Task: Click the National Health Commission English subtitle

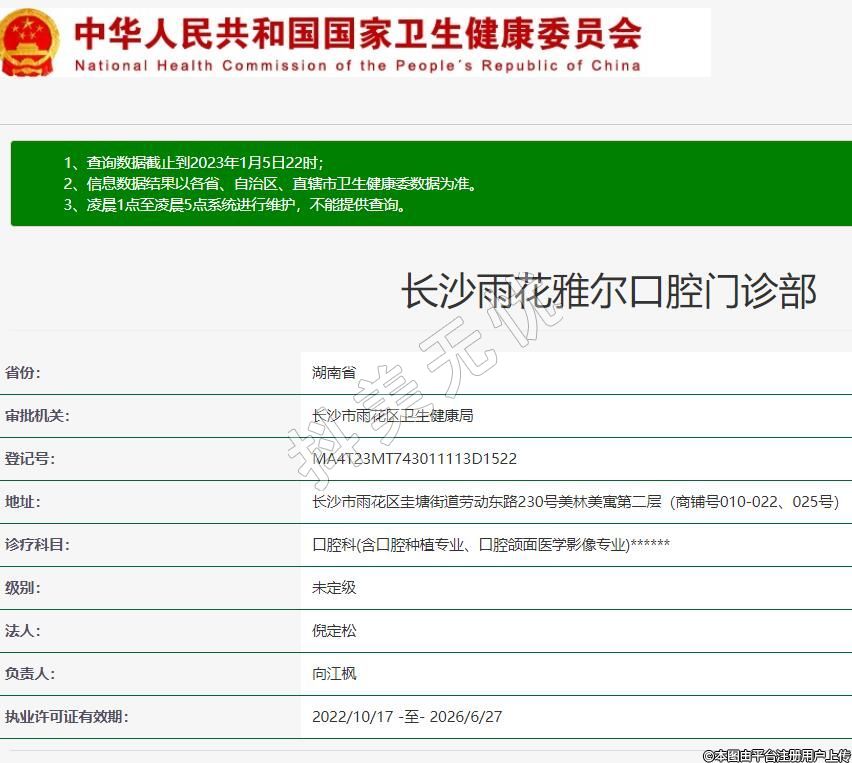Action: 357,66
